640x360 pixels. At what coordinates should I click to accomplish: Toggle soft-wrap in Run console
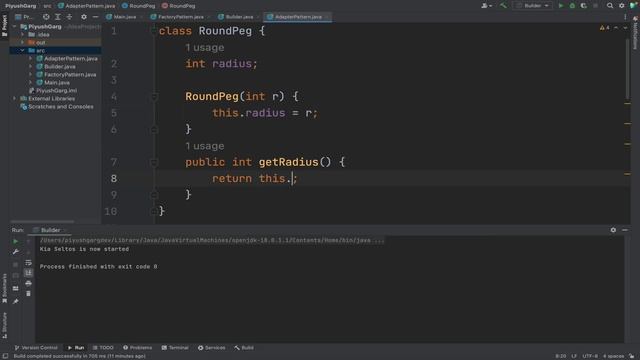28,262
